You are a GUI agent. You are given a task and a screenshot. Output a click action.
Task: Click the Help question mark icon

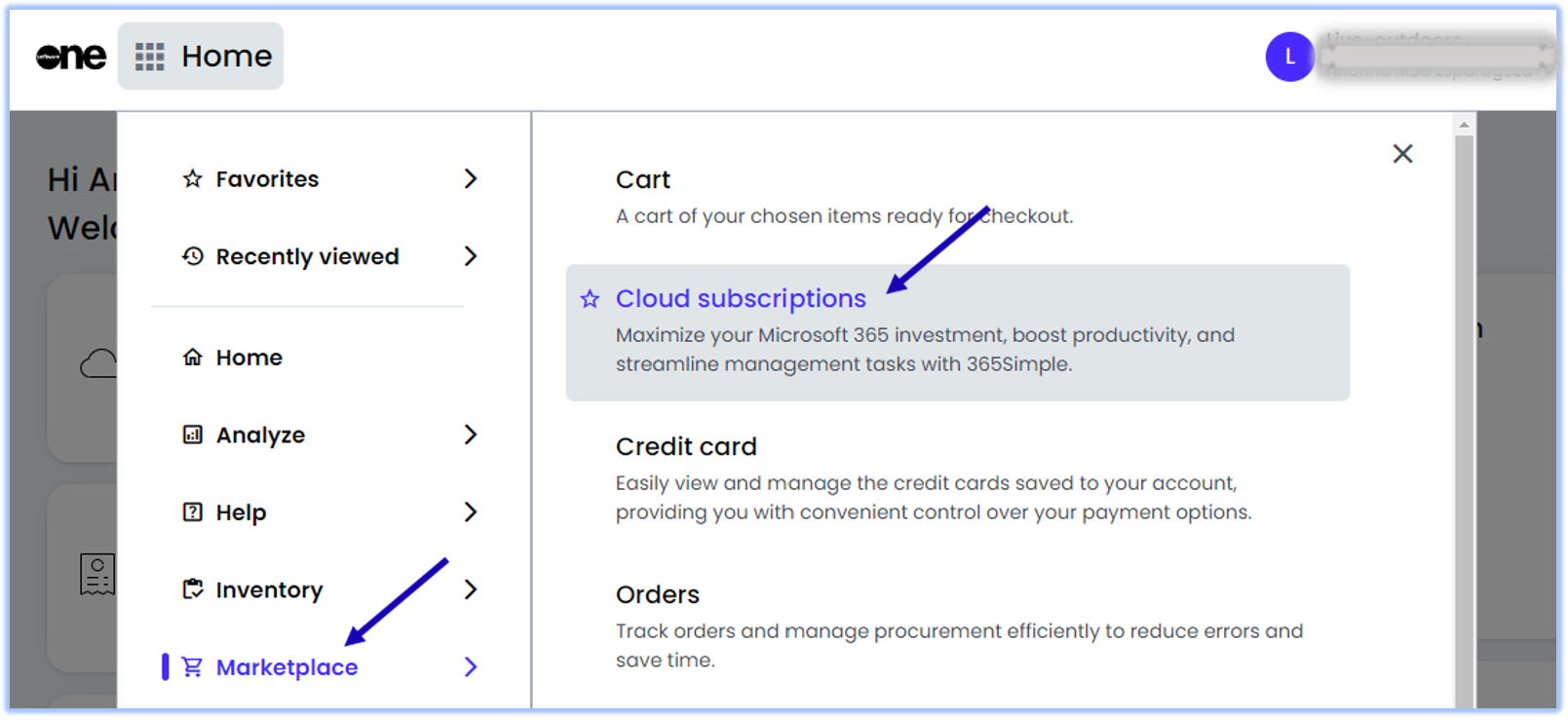point(193,512)
